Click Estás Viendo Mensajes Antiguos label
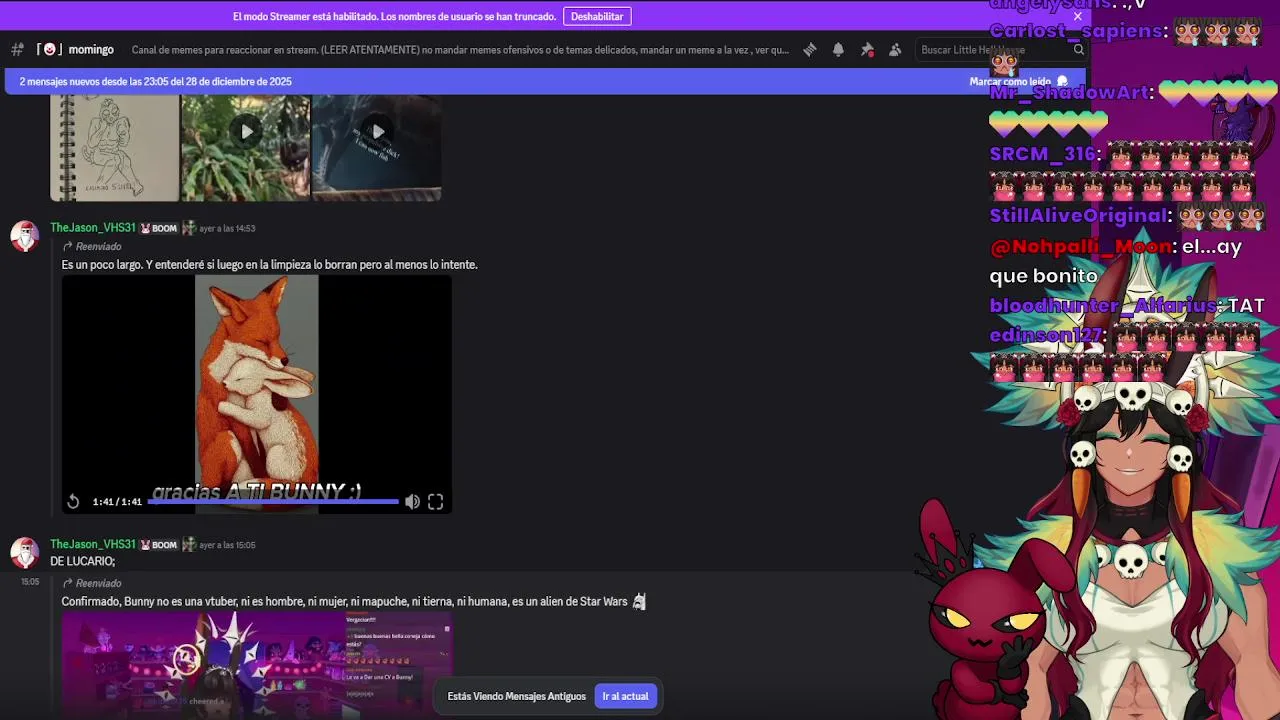This screenshot has width=1280, height=720. point(516,696)
